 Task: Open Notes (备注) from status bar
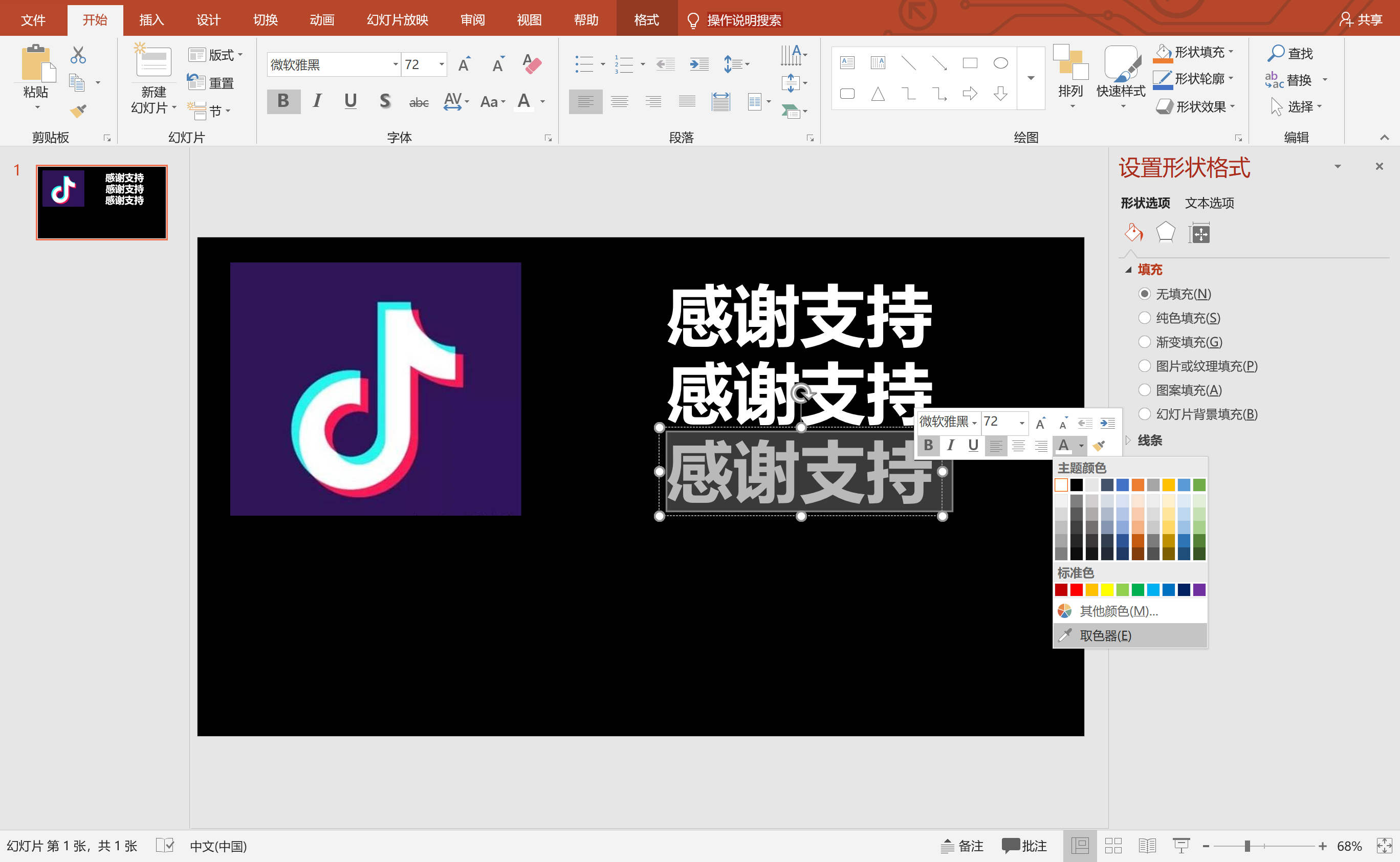pyautogui.click(x=961, y=846)
